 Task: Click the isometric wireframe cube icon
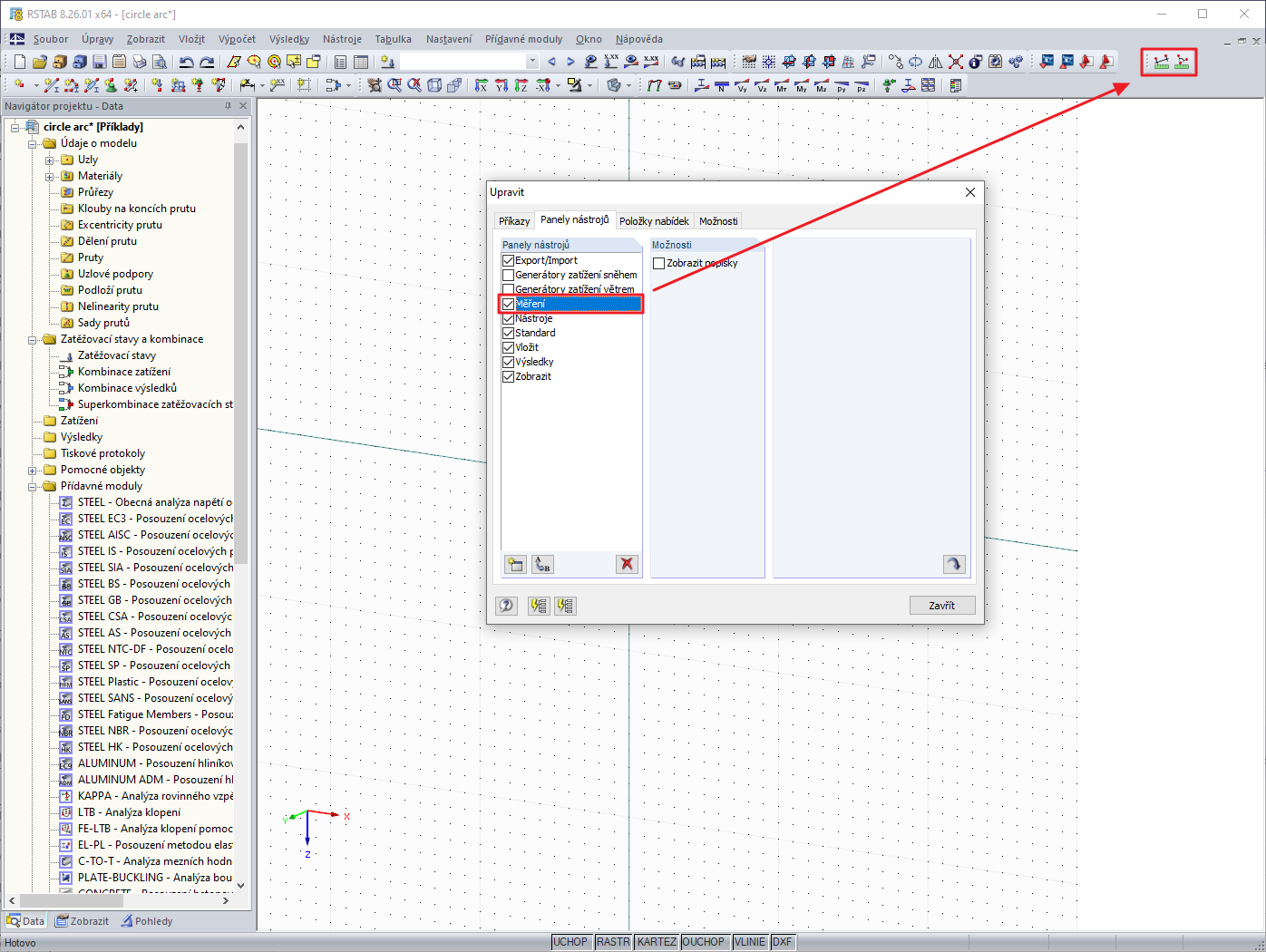pos(434,85)
